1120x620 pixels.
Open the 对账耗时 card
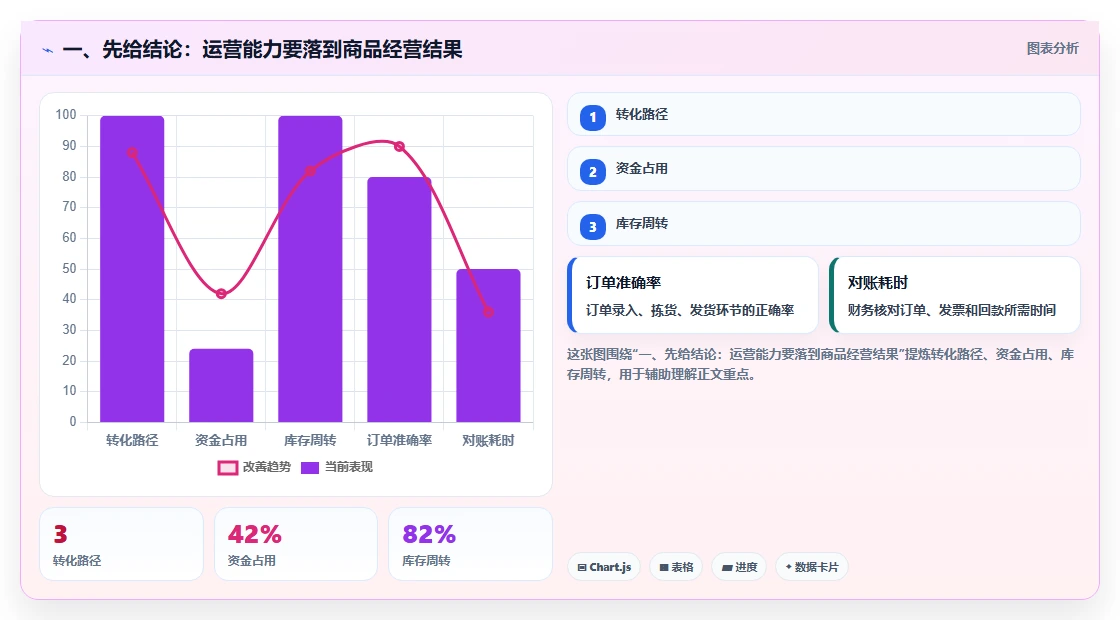pyautogui.click(x=955, y=295)
